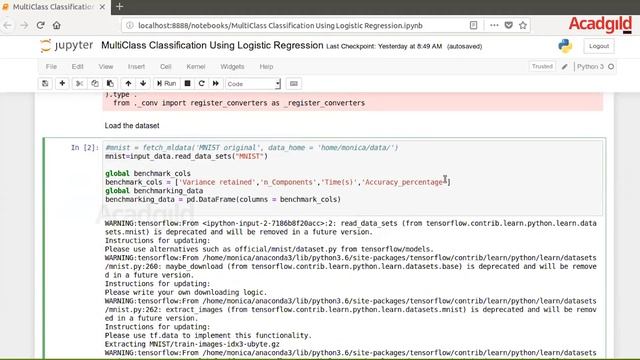Viewport: 640px width, 360px height.
Task: Show site information icon in address bar
Action: pyautogui.click(x=130, y=25)
